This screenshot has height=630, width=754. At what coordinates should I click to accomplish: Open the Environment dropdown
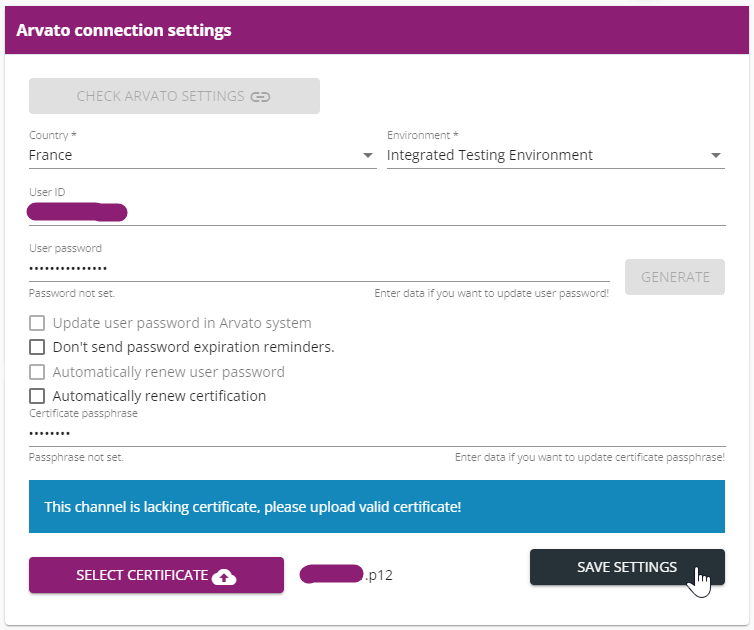click(x=555, y=155)
